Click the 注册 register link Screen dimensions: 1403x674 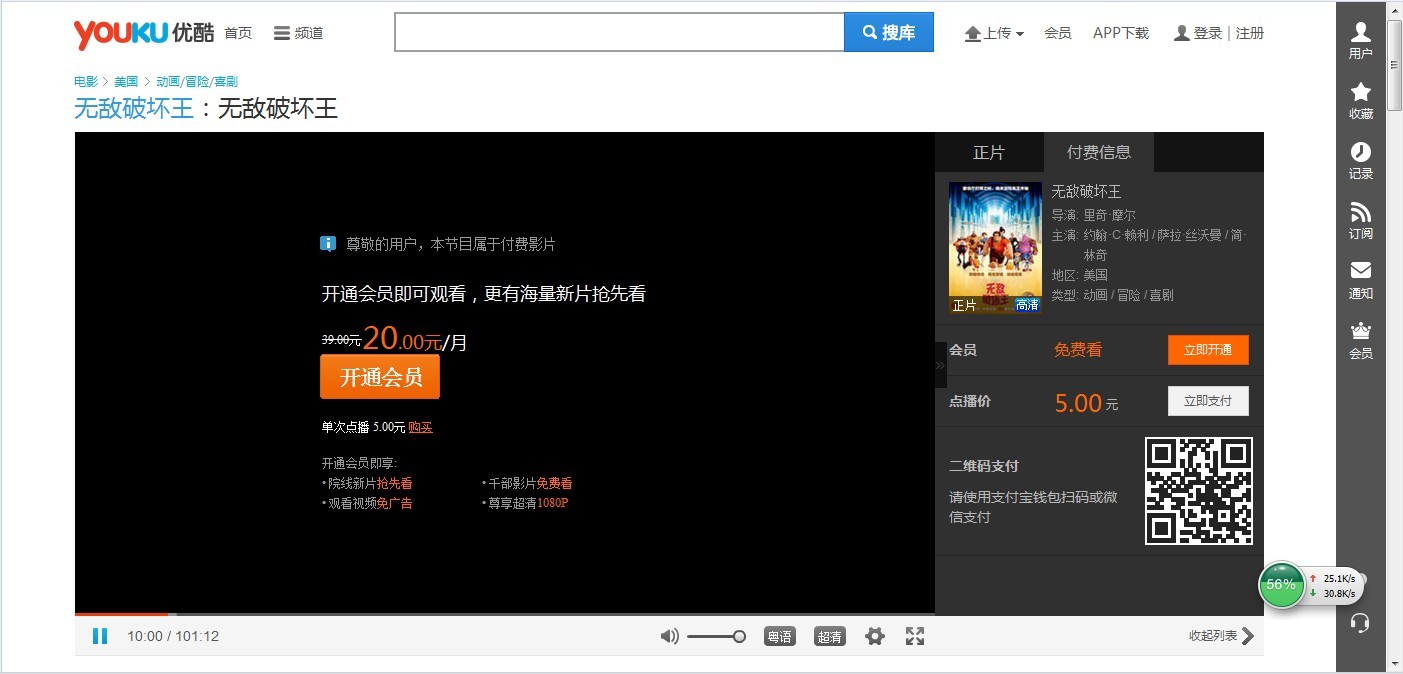point(1250,33)
